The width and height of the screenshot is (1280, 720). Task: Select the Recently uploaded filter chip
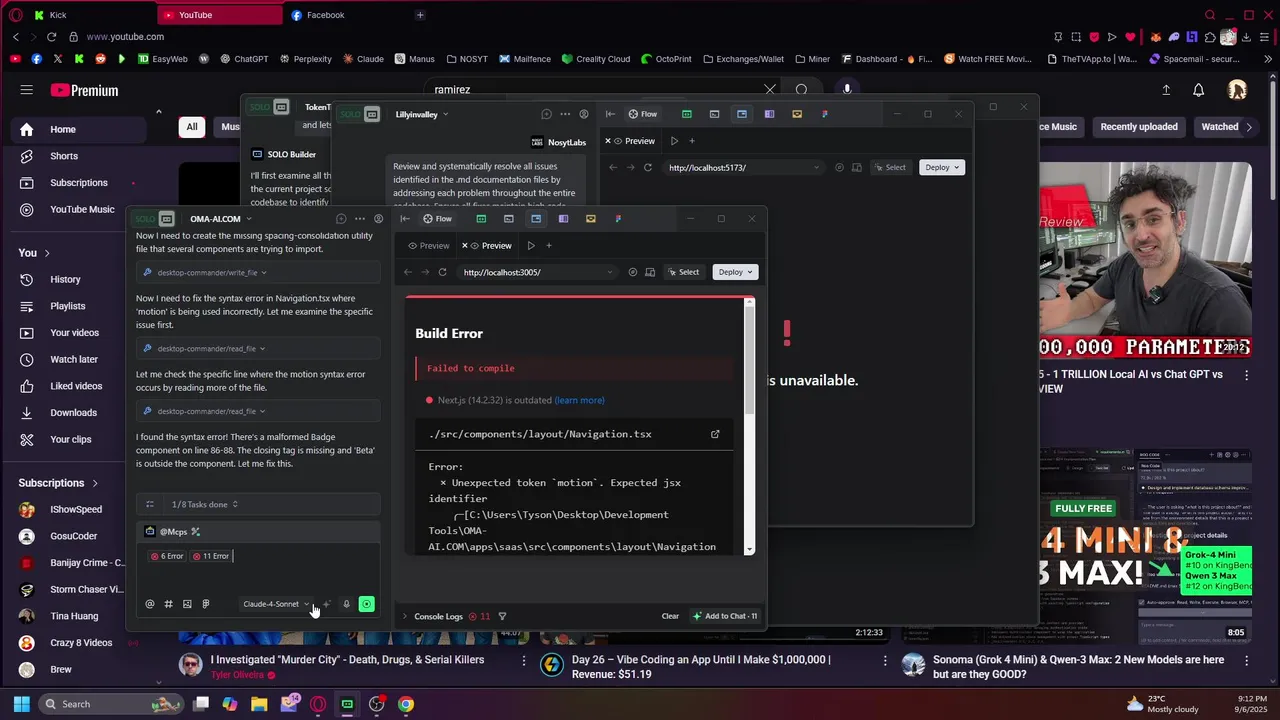tap(1139, 127)
